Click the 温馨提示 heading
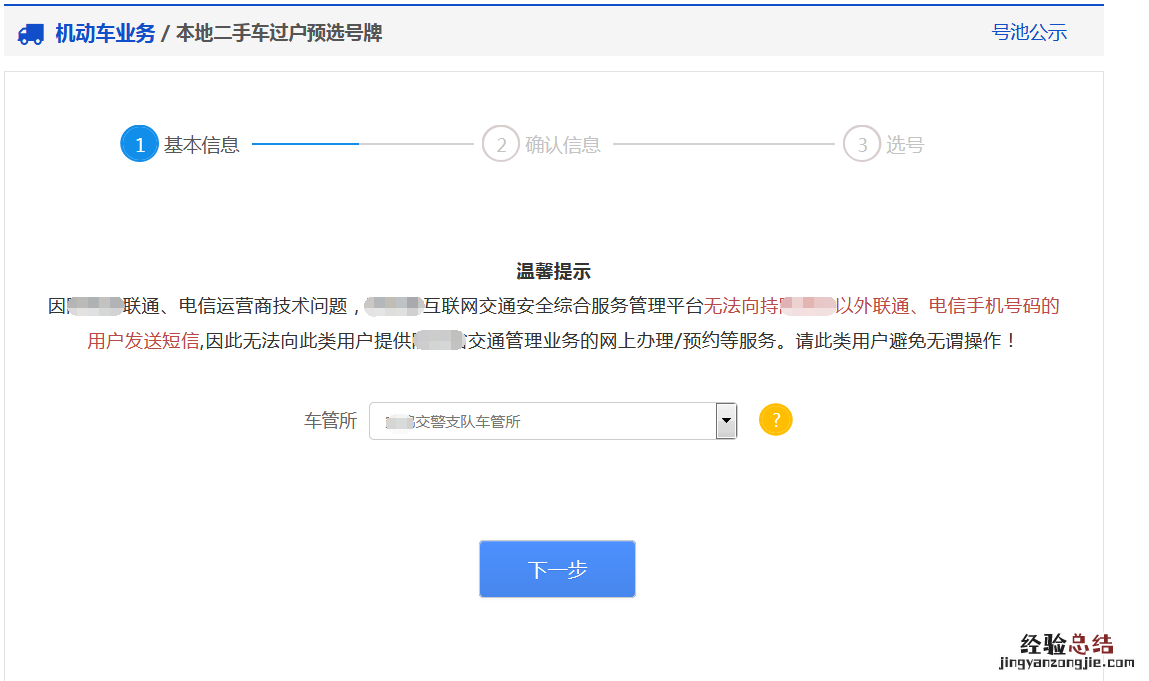This screenshot has height=681, width=1149. 553,271
